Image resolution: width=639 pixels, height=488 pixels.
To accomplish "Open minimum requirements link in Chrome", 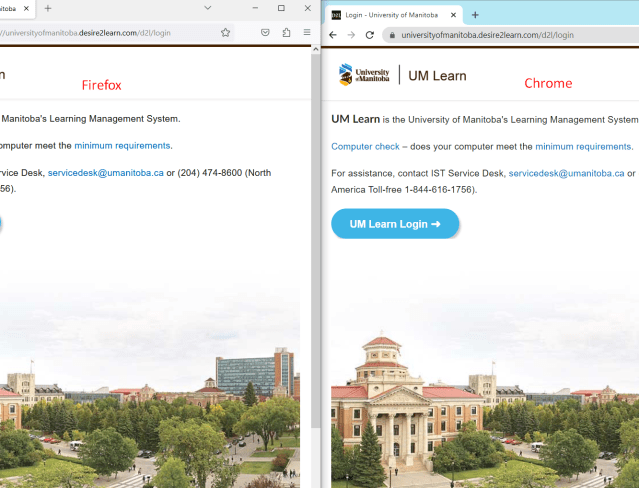I will tap(583, 146).
